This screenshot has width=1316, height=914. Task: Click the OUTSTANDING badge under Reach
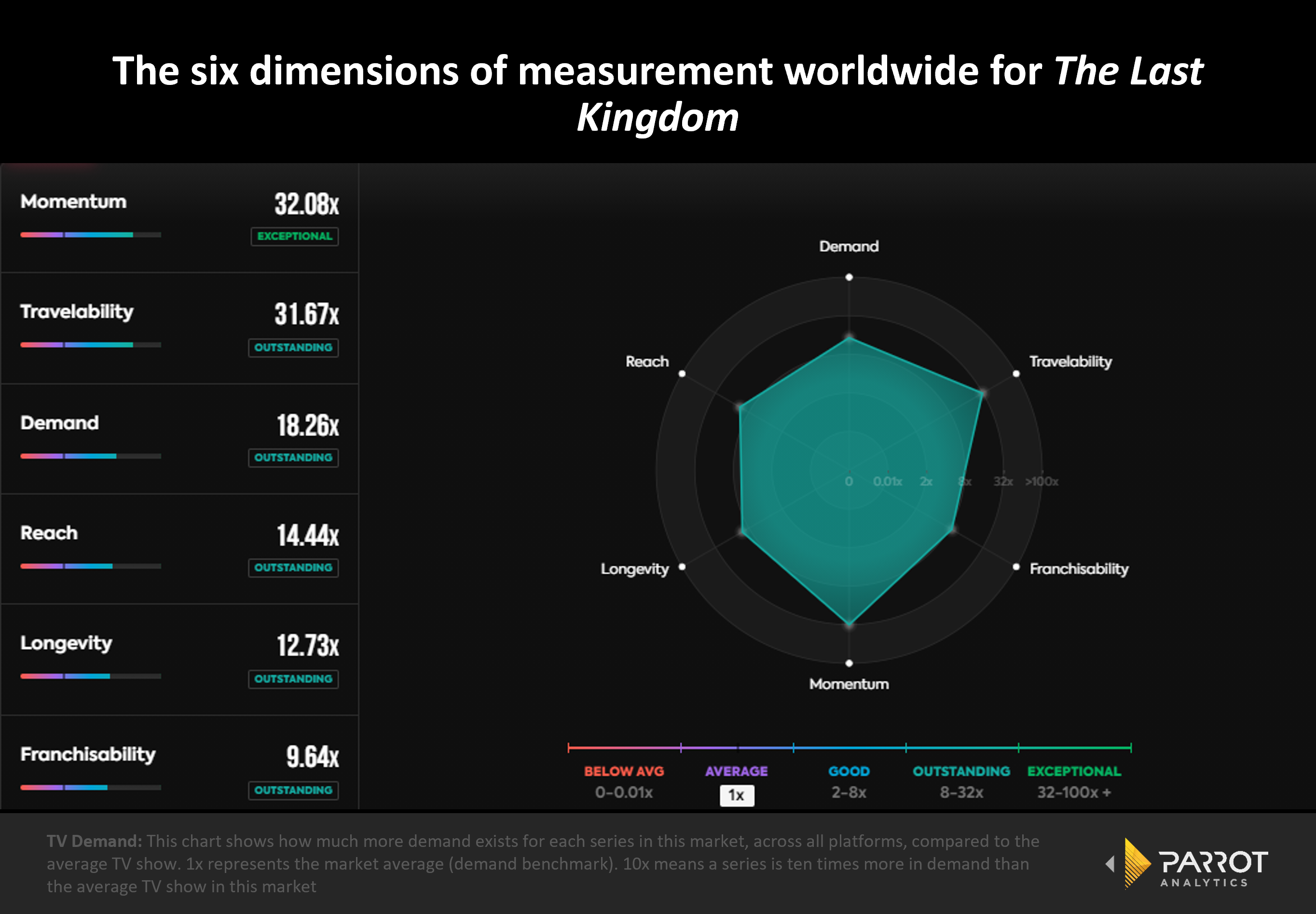(x=293, y=568)
